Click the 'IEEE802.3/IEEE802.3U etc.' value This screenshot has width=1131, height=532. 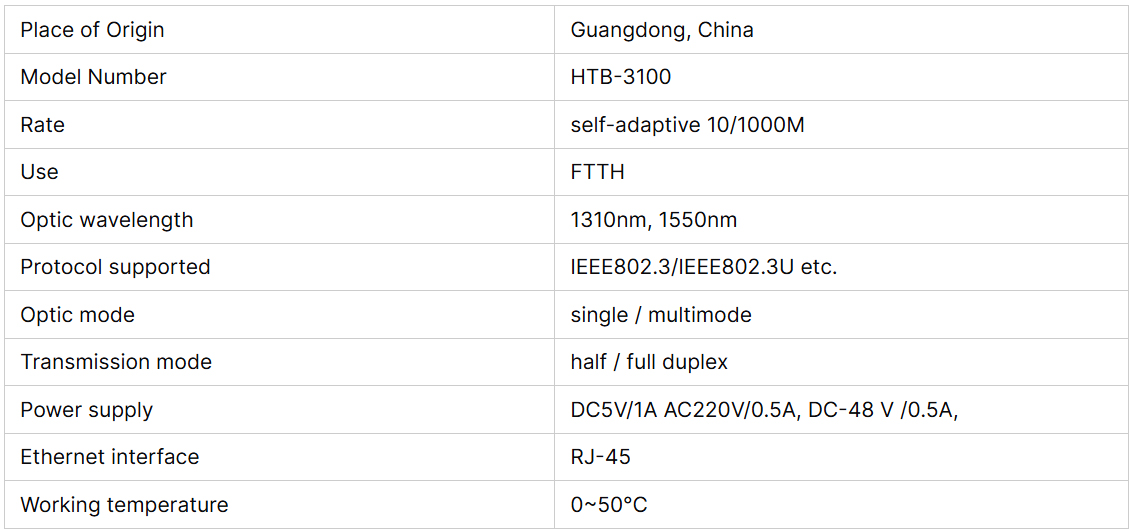point(704,267)
